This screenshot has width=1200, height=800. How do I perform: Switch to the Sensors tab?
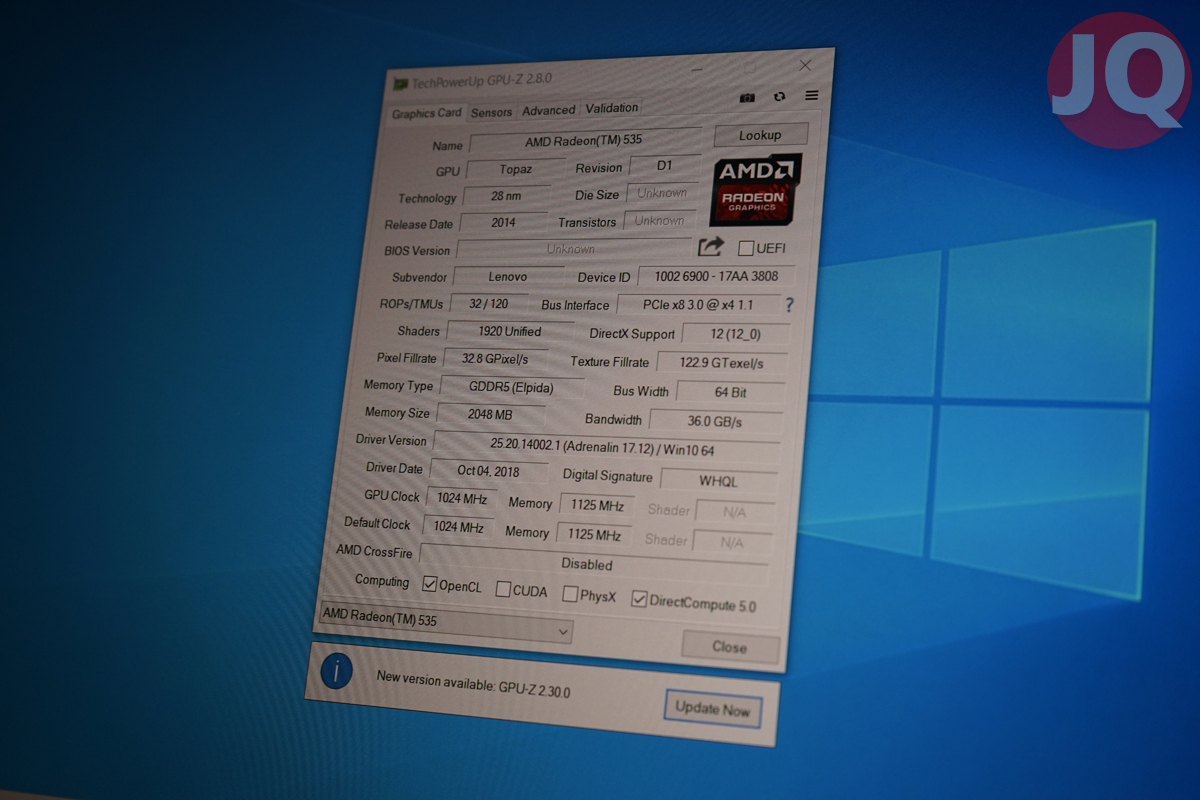click(x=492, y=112)
